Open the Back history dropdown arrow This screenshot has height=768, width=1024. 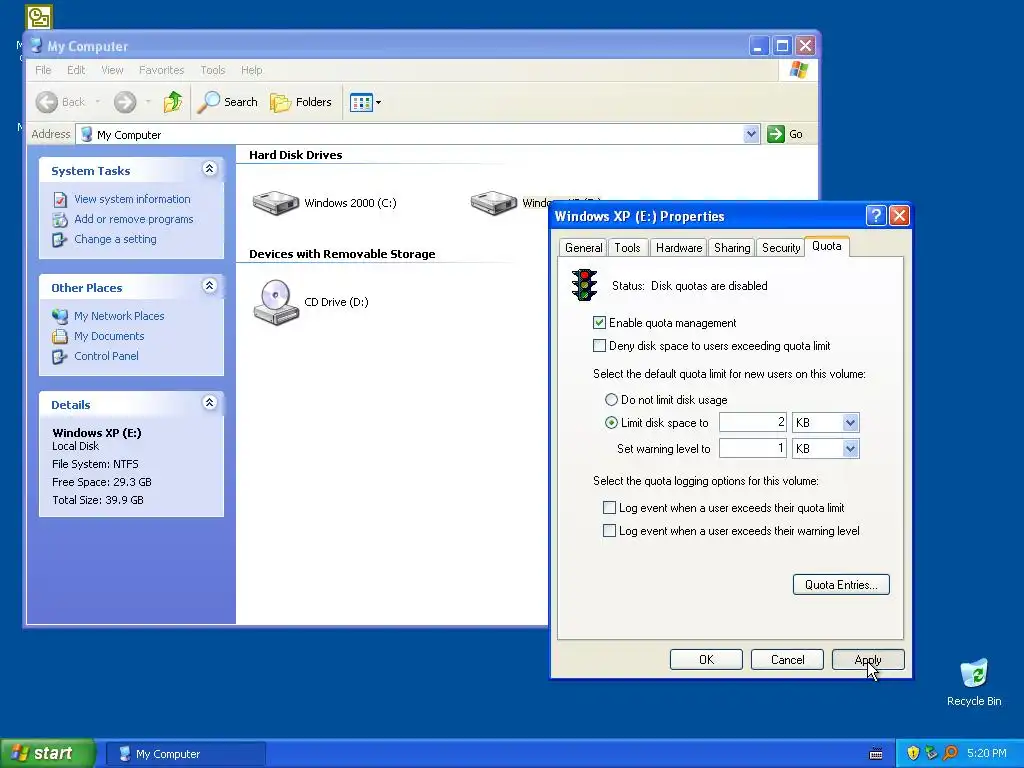click(98, 102)
